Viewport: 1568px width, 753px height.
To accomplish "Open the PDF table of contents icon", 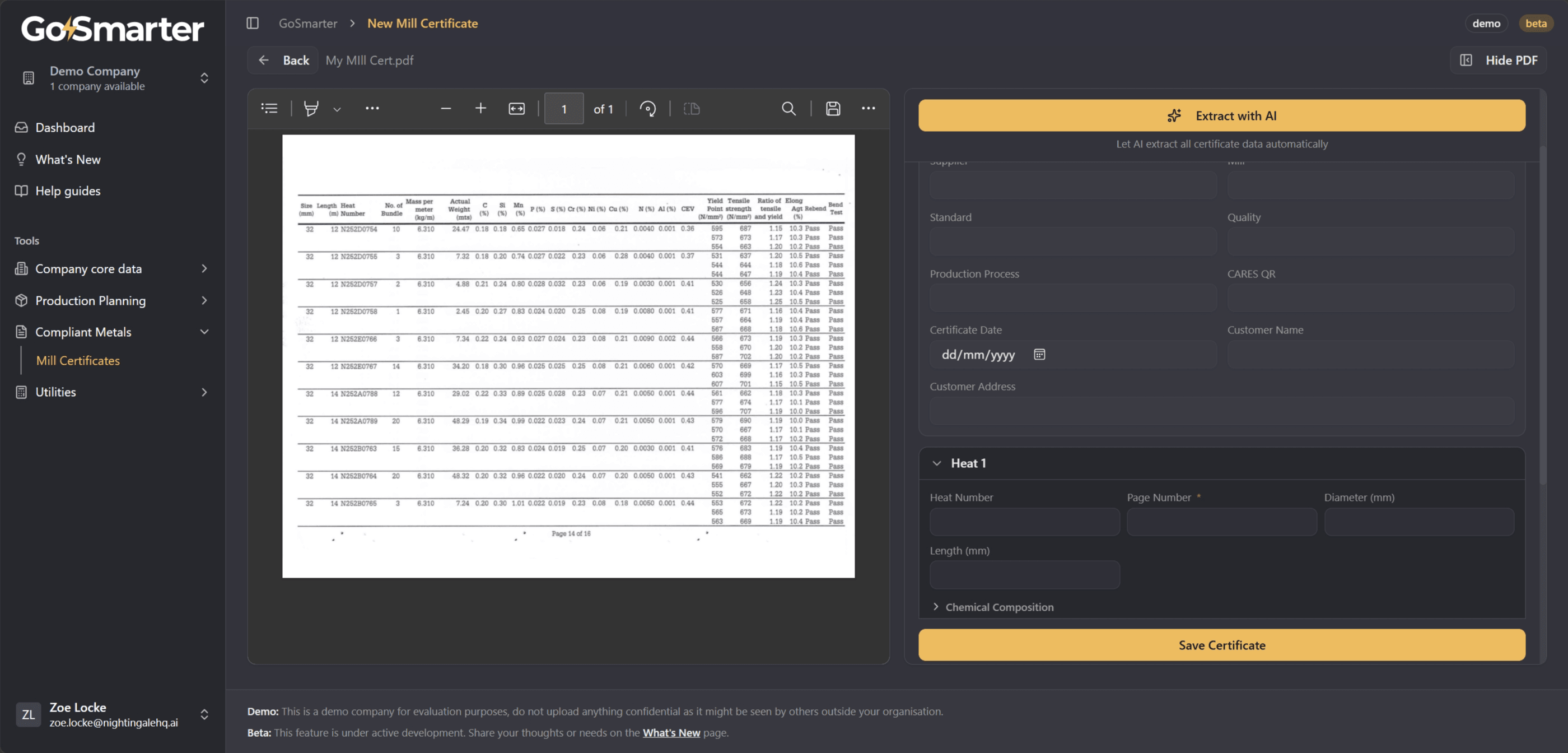I will pyautogui.click(x=269, y=109).
